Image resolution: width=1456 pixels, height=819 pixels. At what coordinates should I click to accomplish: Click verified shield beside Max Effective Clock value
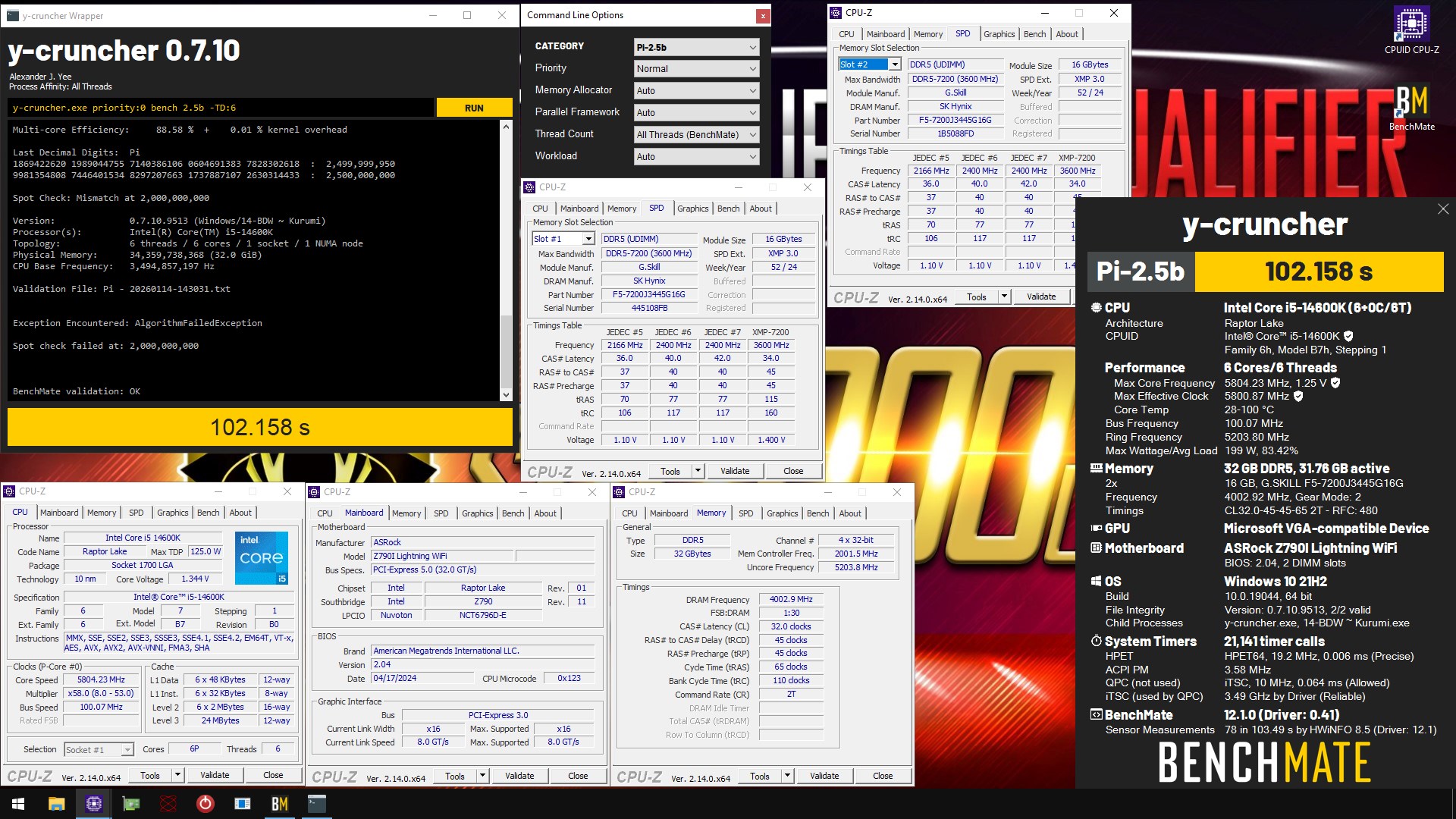pyautogui.click(x=1298, y=396)
